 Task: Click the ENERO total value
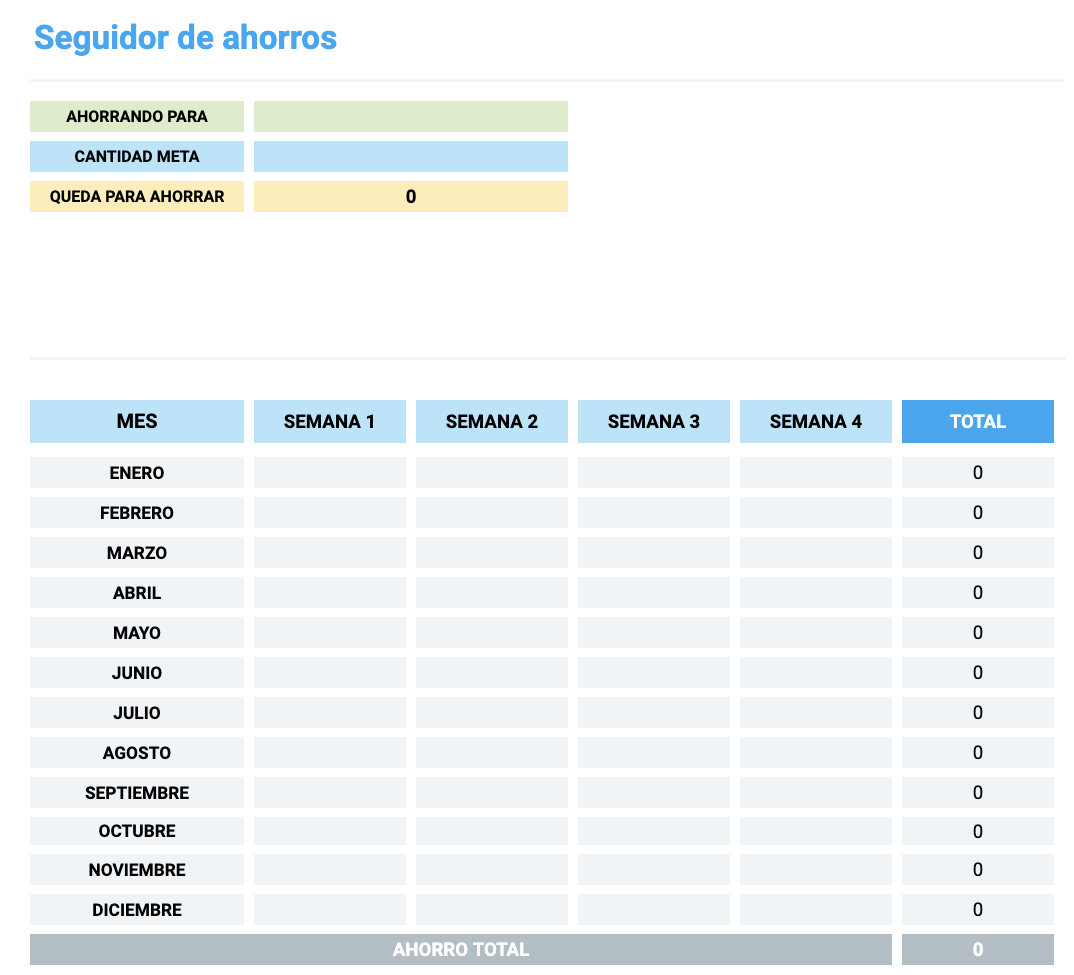[977, 473]
